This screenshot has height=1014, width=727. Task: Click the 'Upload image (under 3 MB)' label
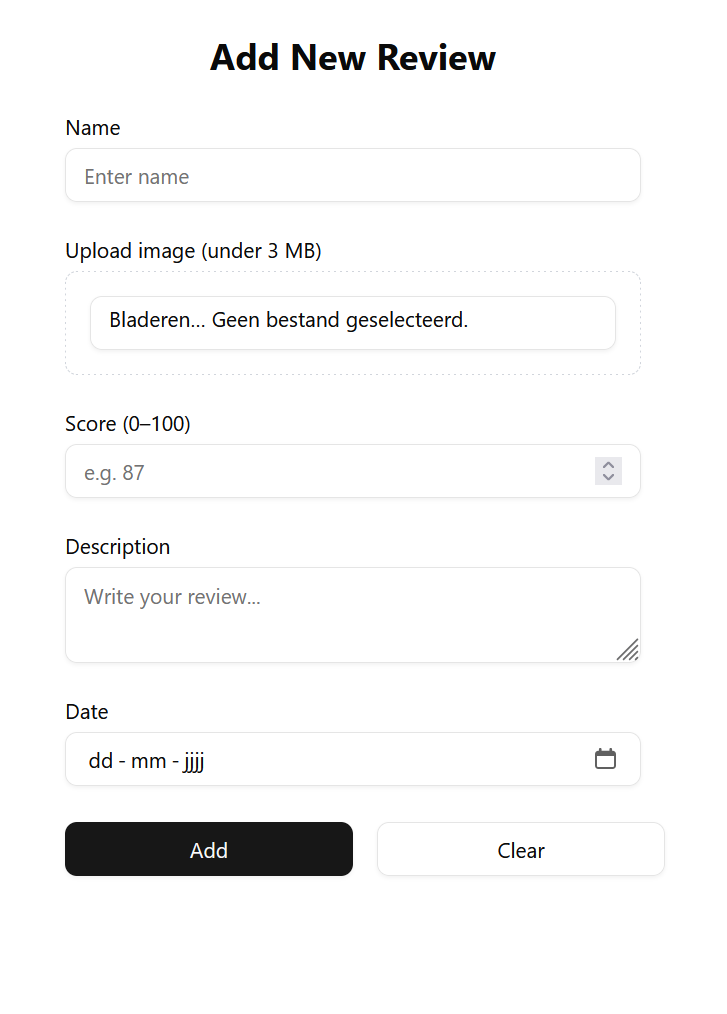[193, 251]
